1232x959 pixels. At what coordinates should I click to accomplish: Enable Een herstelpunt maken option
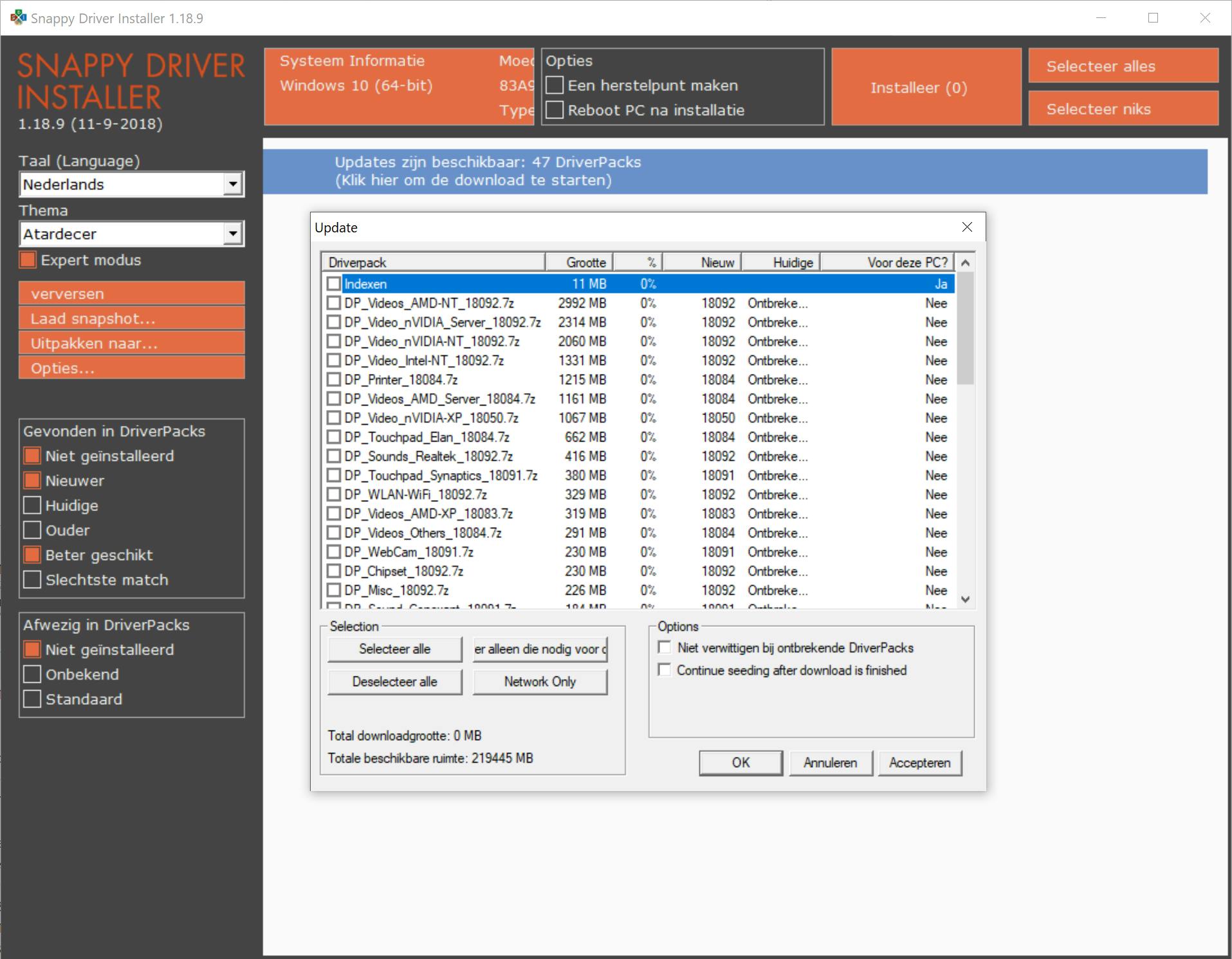point(555,86)
